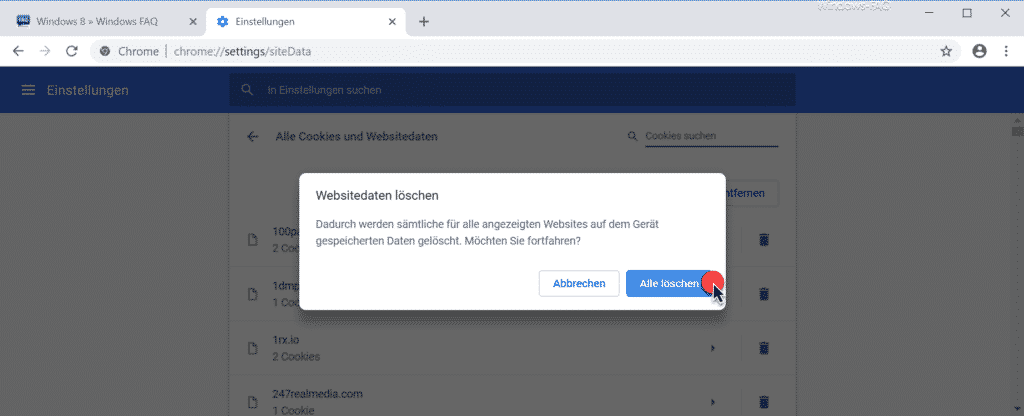
Task: Bookmark this page with star icon
Action: coord(946,52)
